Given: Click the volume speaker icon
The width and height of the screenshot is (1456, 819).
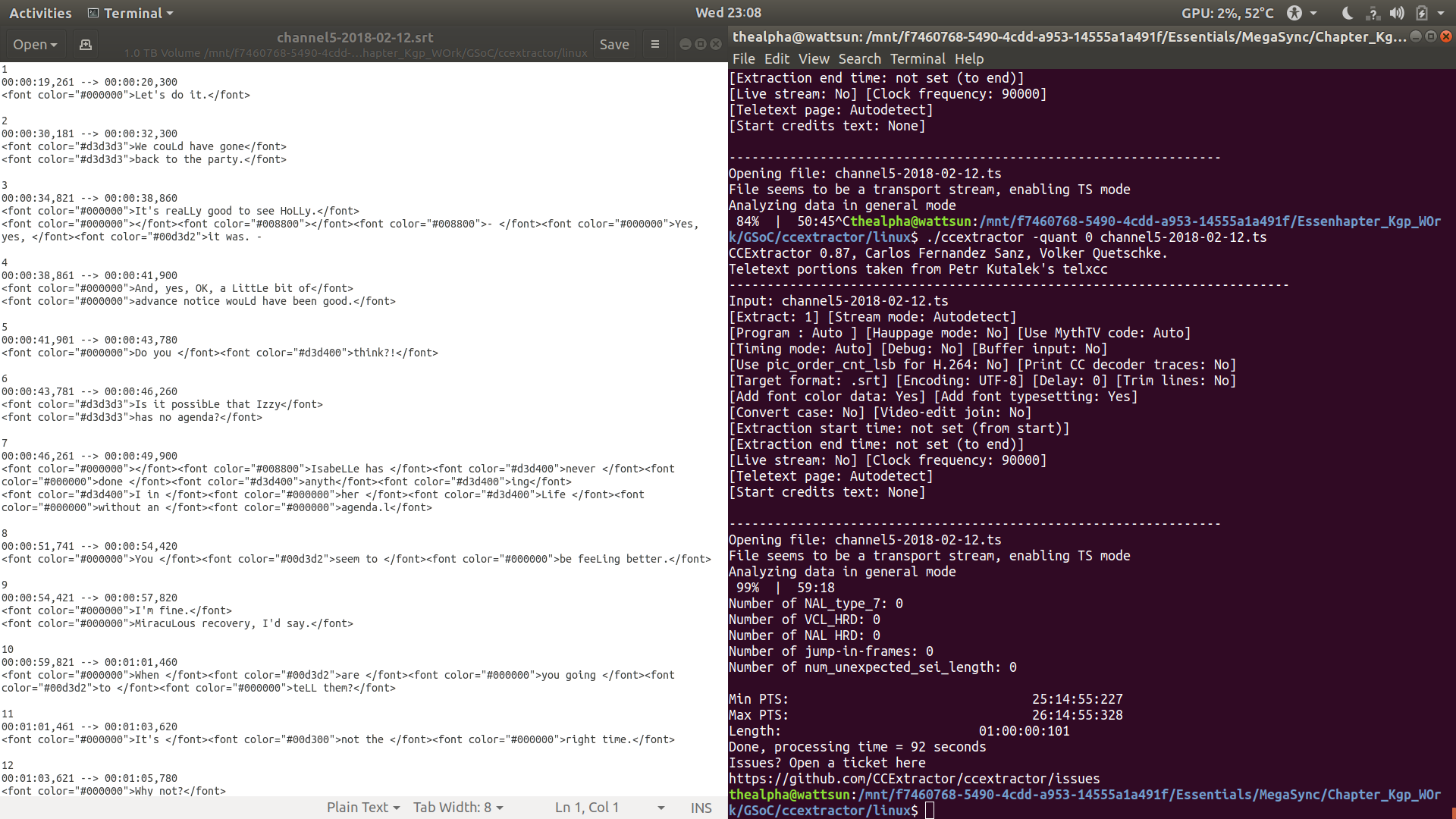Looking at the screenshot, I should click(1397, 13).
